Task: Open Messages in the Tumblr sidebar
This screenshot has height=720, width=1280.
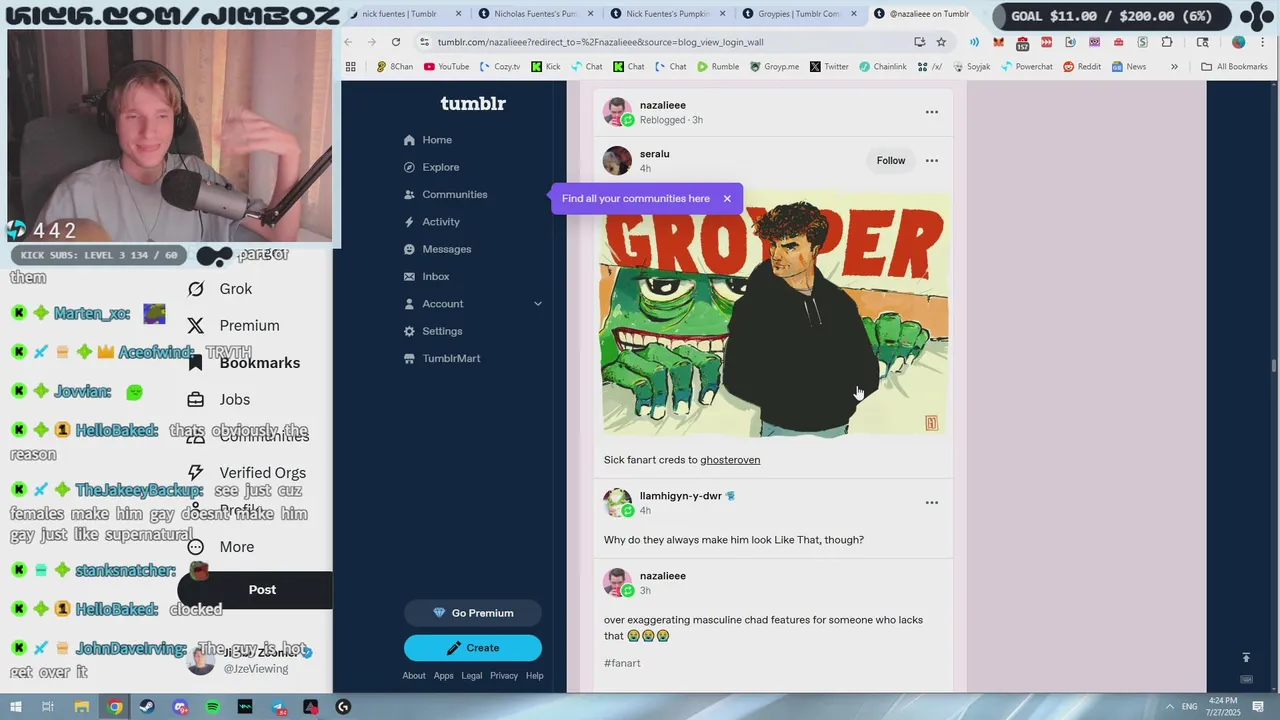Action: [437, 249]
